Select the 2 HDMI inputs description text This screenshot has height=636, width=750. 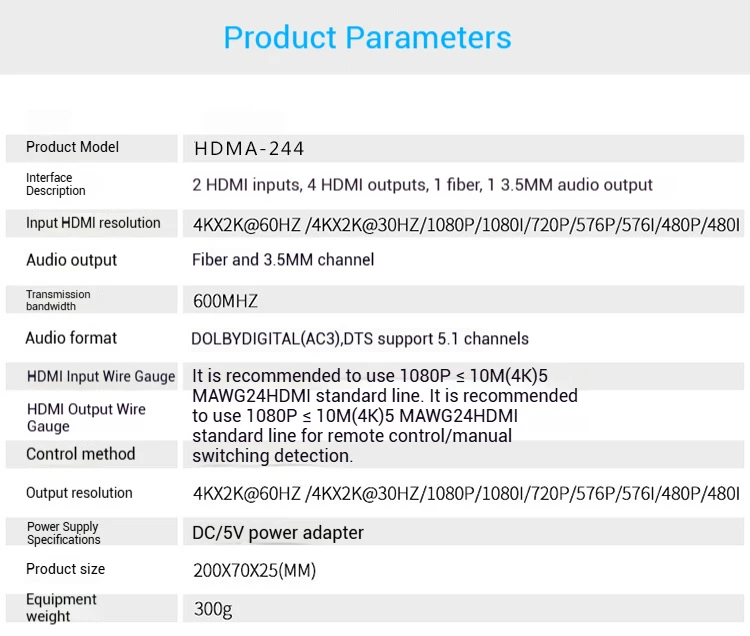pyautogui.click(x=422, y=185)
